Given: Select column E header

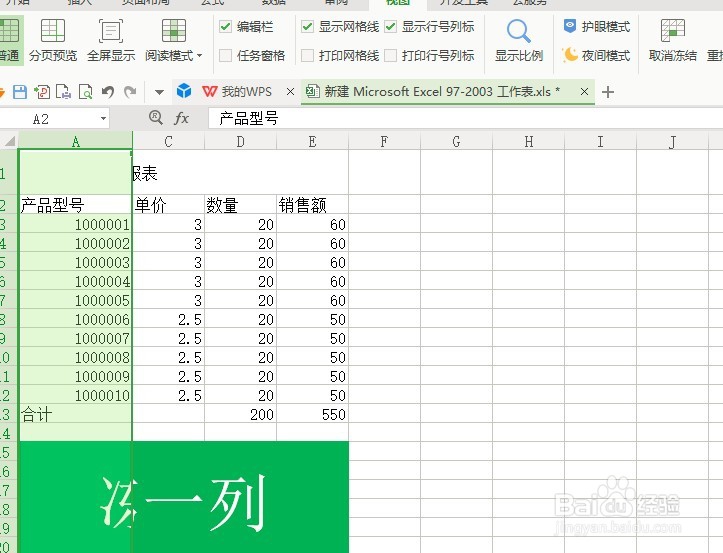Looking at the screenshot, I should coord(312,141).
